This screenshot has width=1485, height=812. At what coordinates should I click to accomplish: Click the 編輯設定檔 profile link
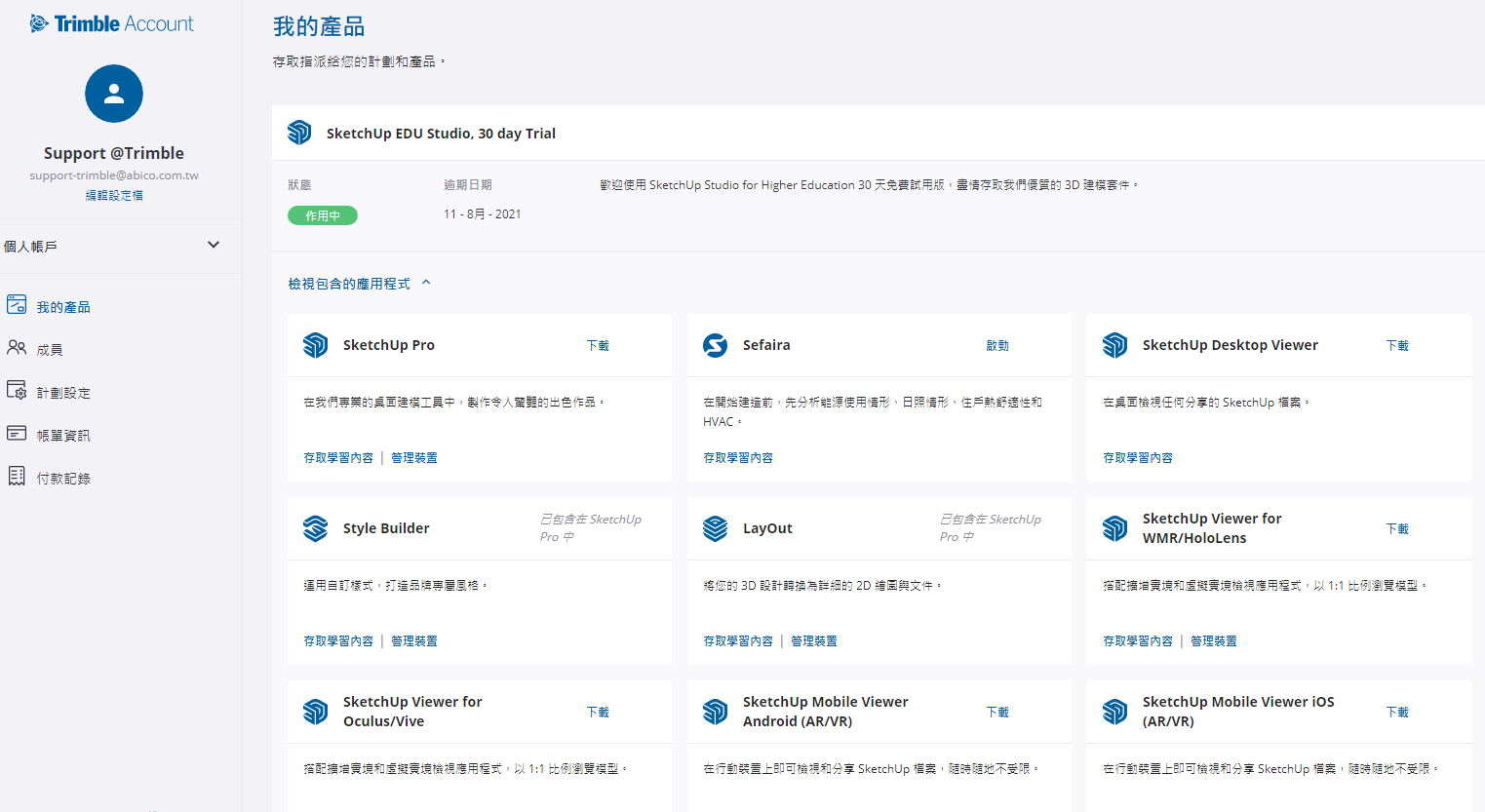tap(114, 195)
